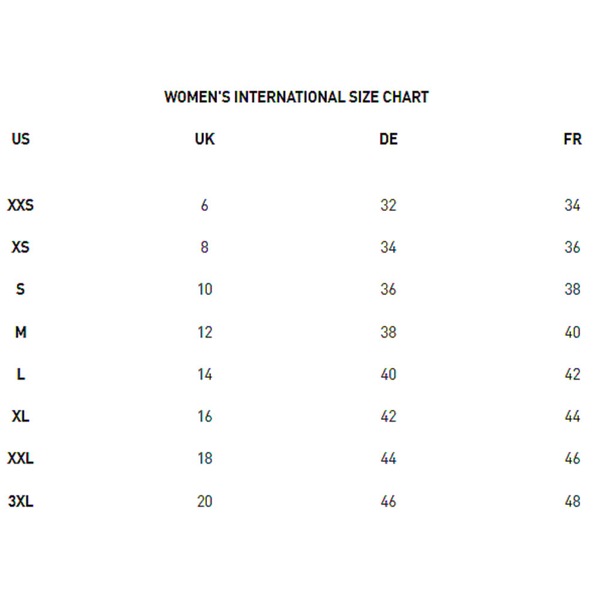Click the L size row label

[21, 374]
